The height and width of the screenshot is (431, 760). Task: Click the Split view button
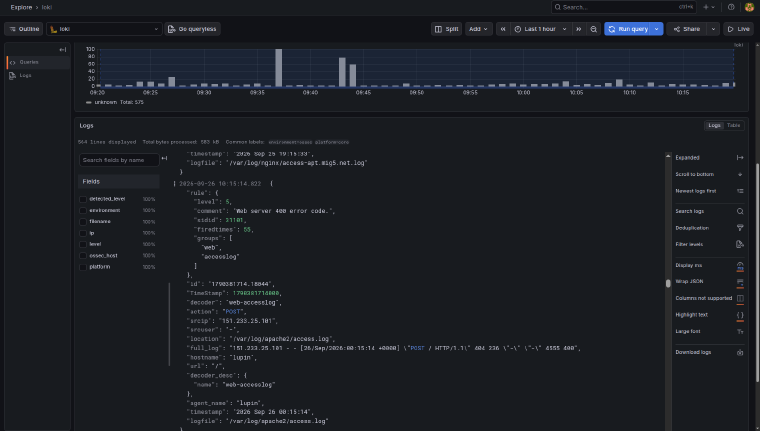tap(446, 29)
